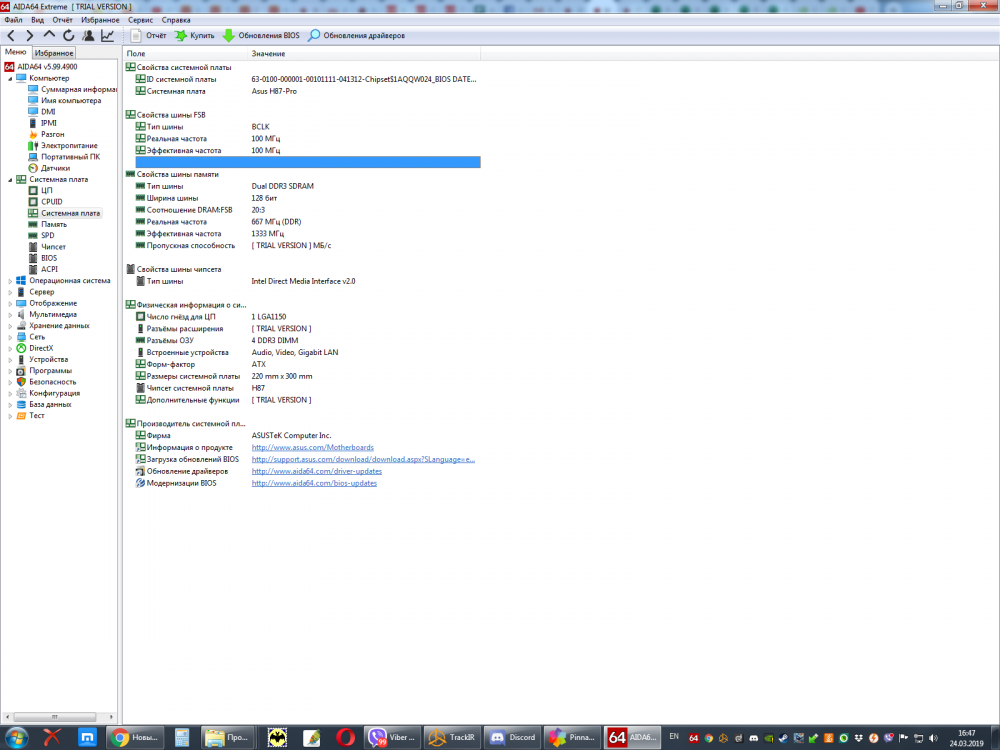
Task: Switch to the Меню tab
Action: click(16, 52)
